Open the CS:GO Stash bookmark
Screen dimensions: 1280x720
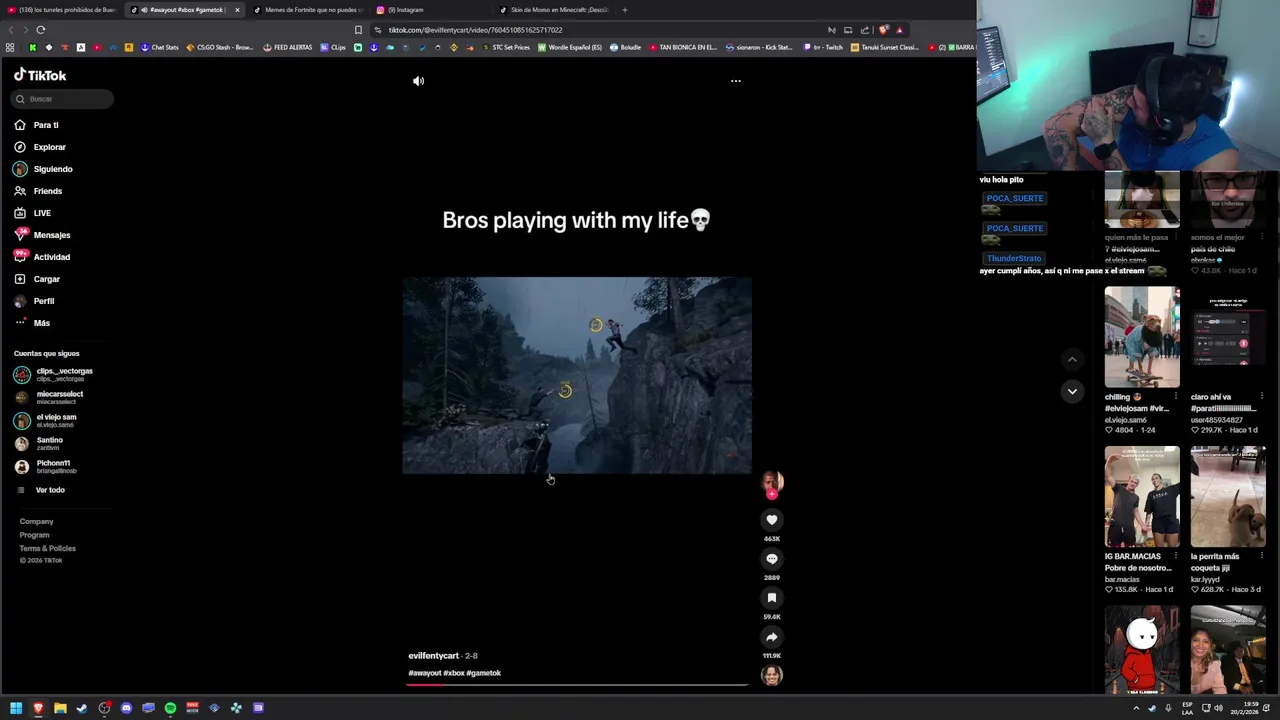click(220, 47)
